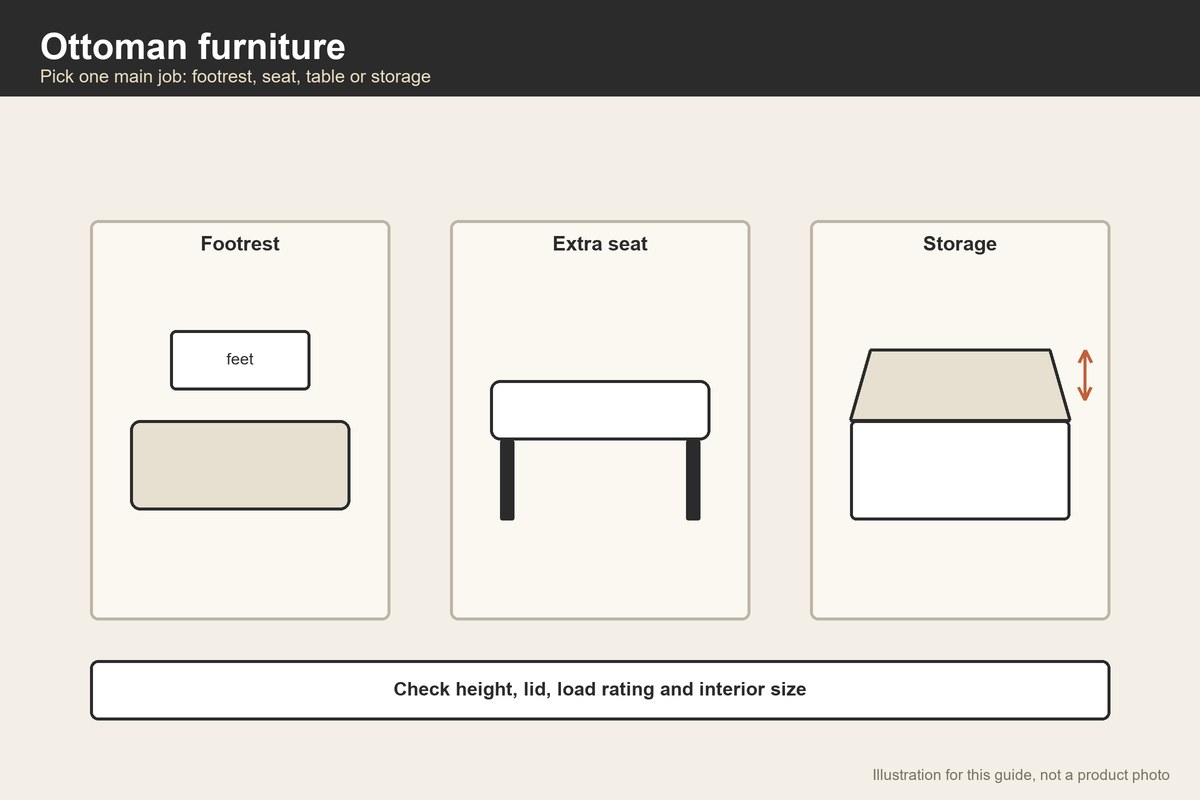The image size is (1200, 800).
Task: Click "Check height, lid, load rating and interior size"
Action: pyautogui.click(x=600, y=690)
